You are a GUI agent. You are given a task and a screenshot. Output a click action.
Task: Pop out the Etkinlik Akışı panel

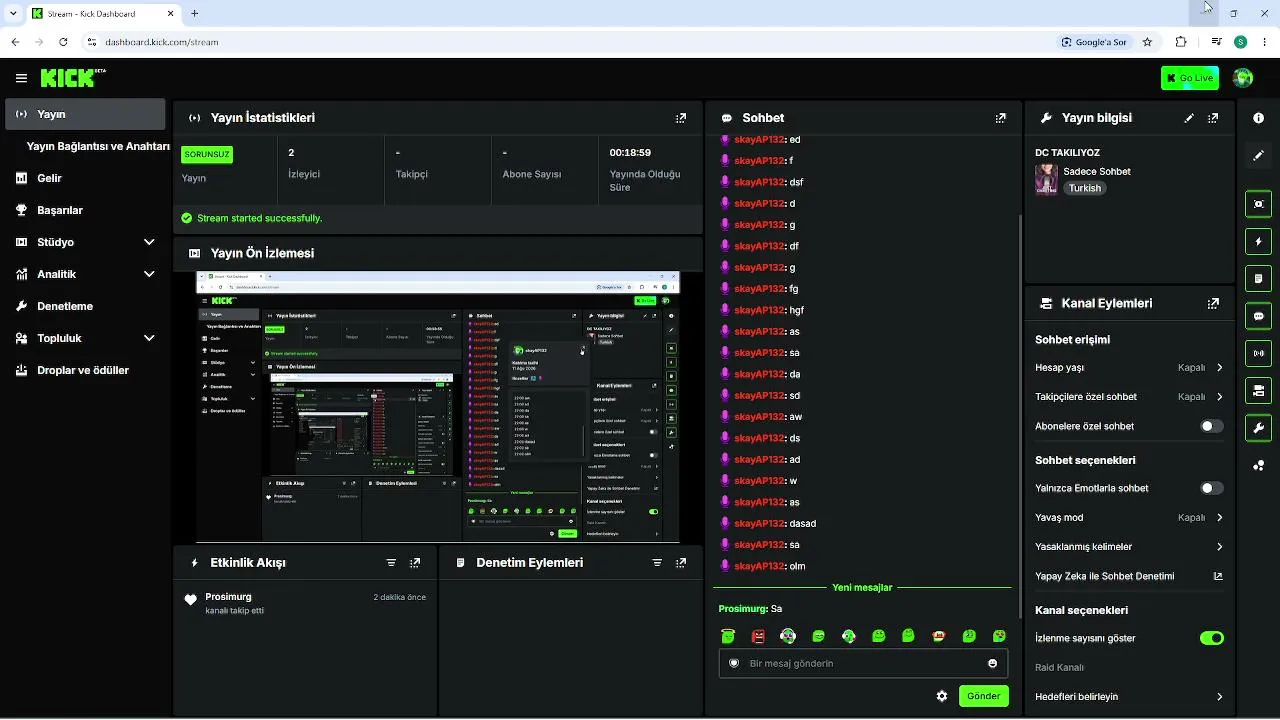(415, 563)
